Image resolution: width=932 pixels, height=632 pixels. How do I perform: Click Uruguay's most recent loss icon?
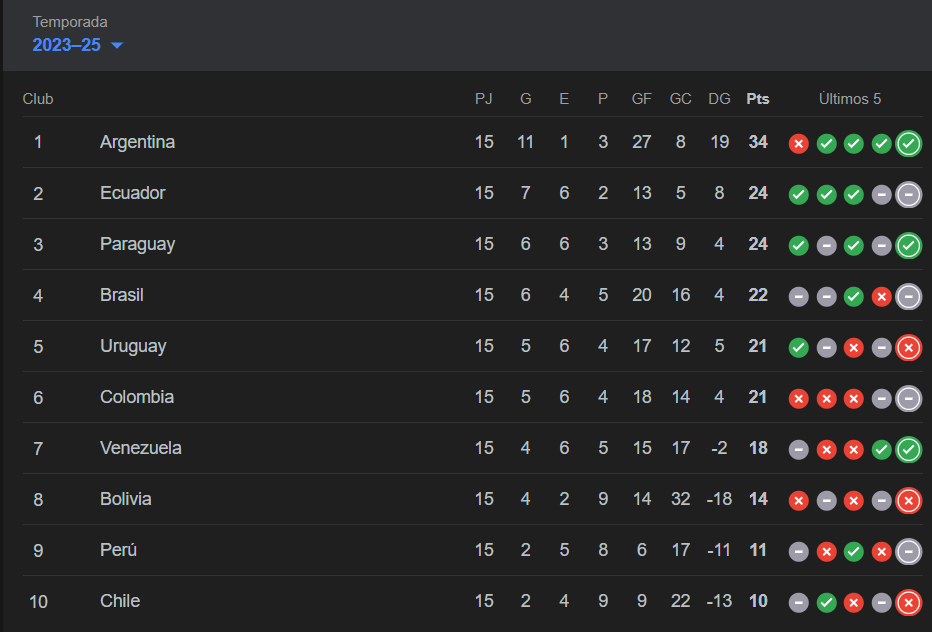[909, 348]
